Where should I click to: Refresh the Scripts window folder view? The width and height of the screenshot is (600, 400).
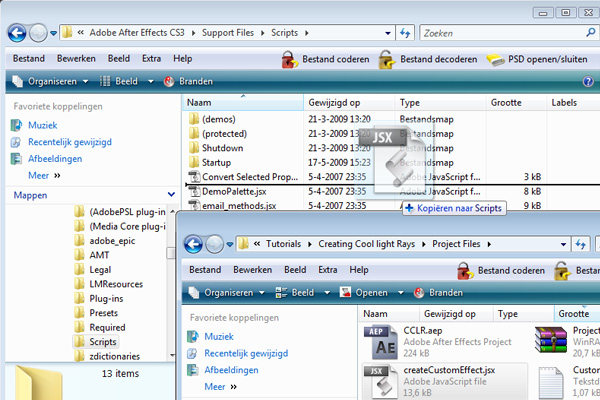coord(405,33)
